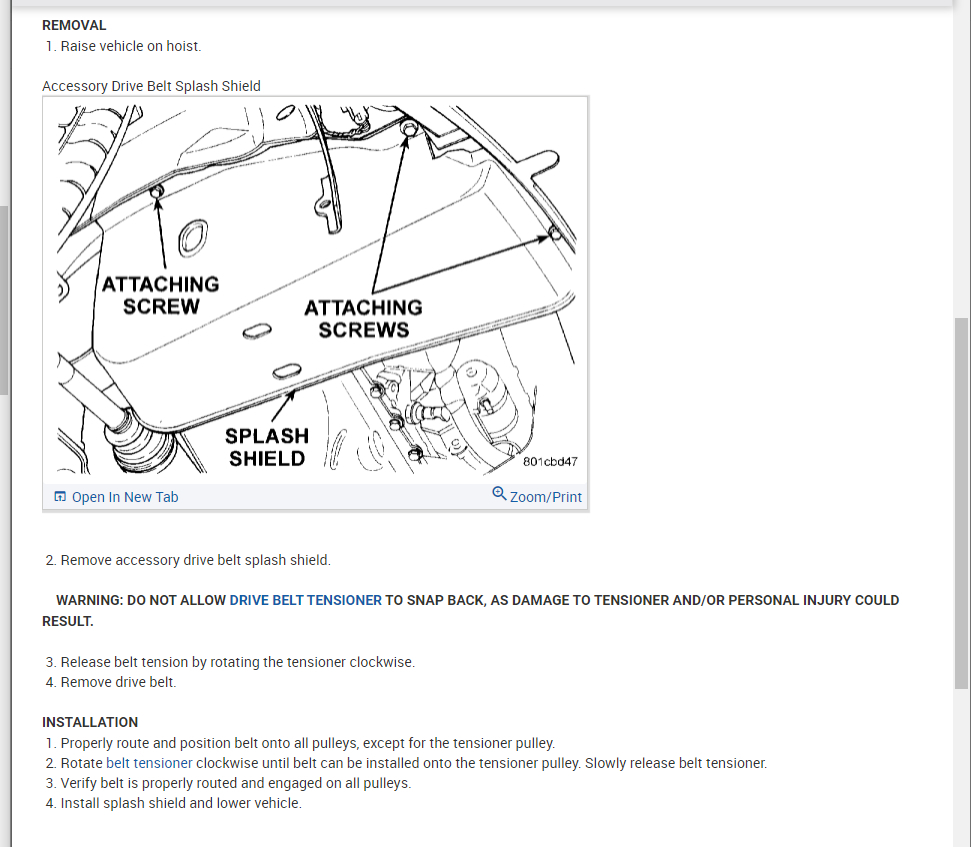Click the splash shield diagram image
Image resolution: width=971 pixels, height=847 pixels.
click(x=315, y=290)
